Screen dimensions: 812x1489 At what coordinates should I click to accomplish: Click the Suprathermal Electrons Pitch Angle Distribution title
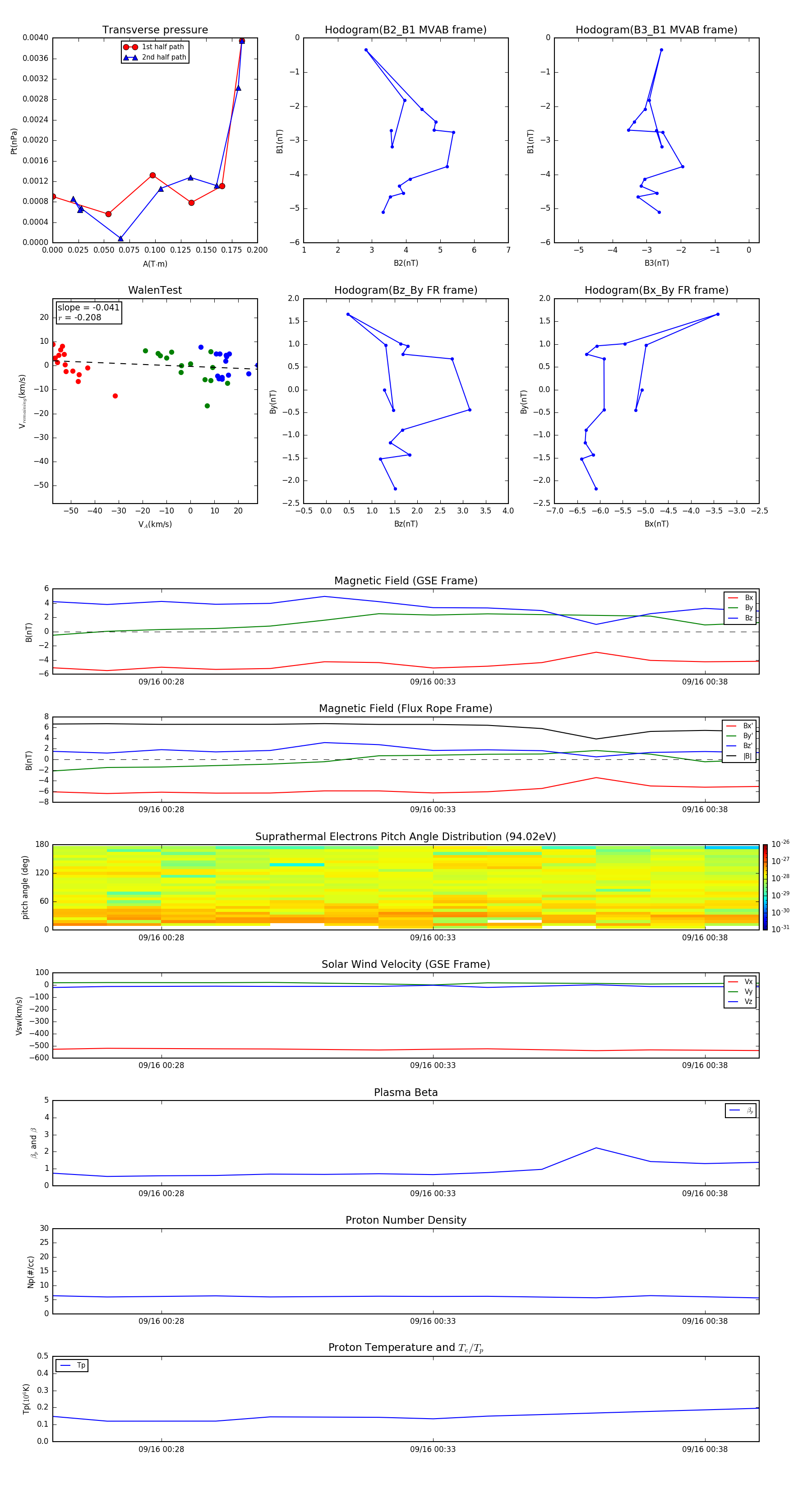pyautogui.click(x=406, y=837)
